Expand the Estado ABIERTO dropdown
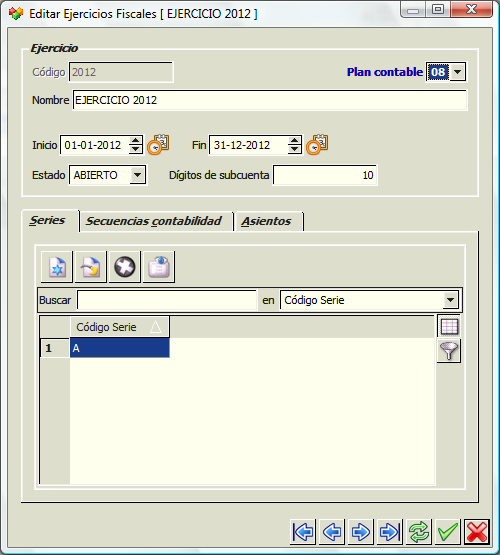 [137, 175]
